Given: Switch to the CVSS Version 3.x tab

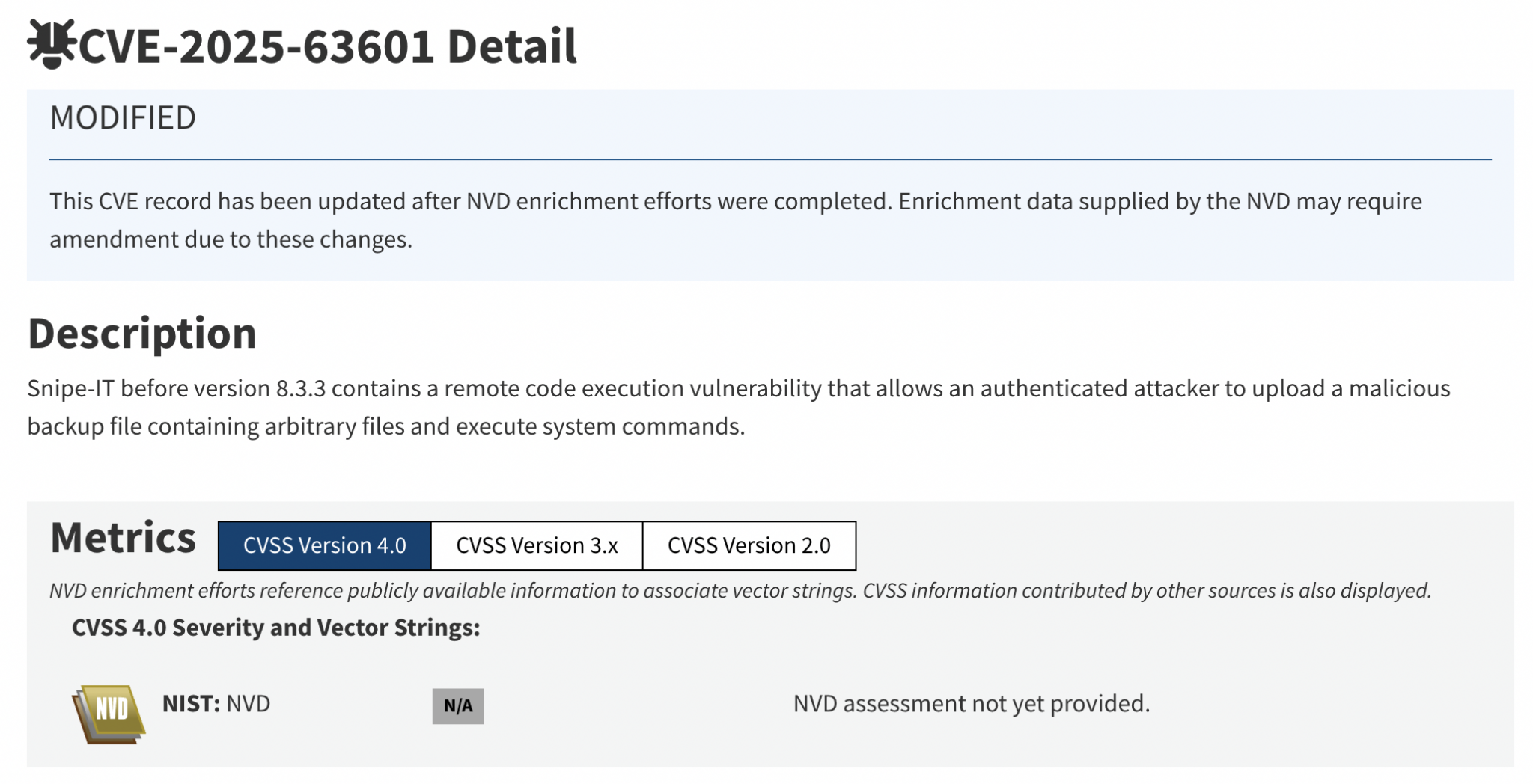Looking at the screenshot, I should tap(536, 545).
